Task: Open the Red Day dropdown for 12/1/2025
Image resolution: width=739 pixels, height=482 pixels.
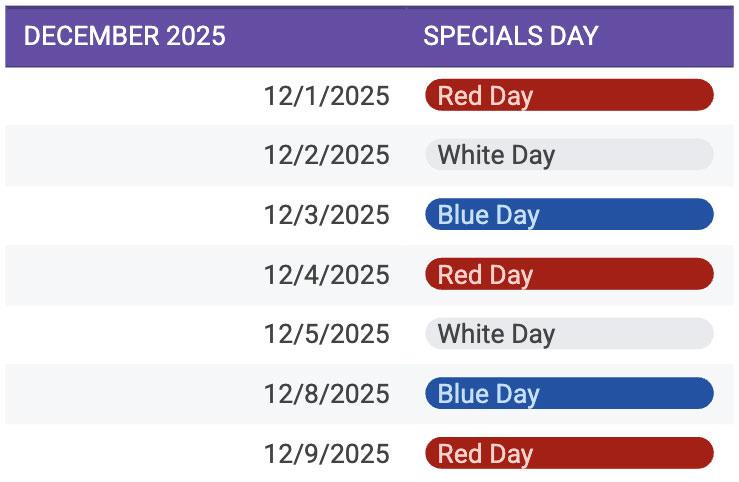Action: pyautogui.click(x=569, y=95)
